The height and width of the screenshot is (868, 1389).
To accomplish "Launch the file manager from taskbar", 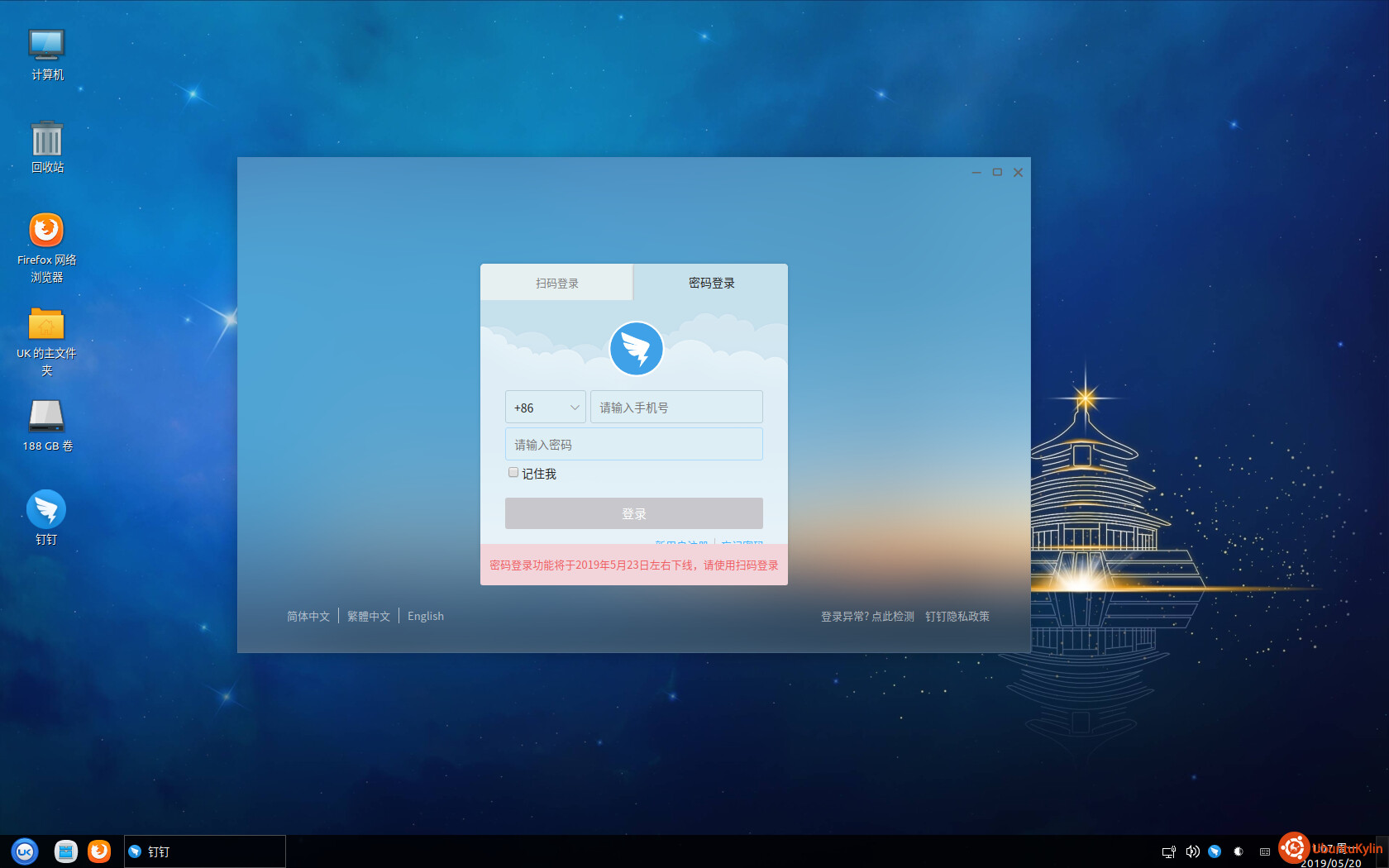I will (x=66, y=851).
